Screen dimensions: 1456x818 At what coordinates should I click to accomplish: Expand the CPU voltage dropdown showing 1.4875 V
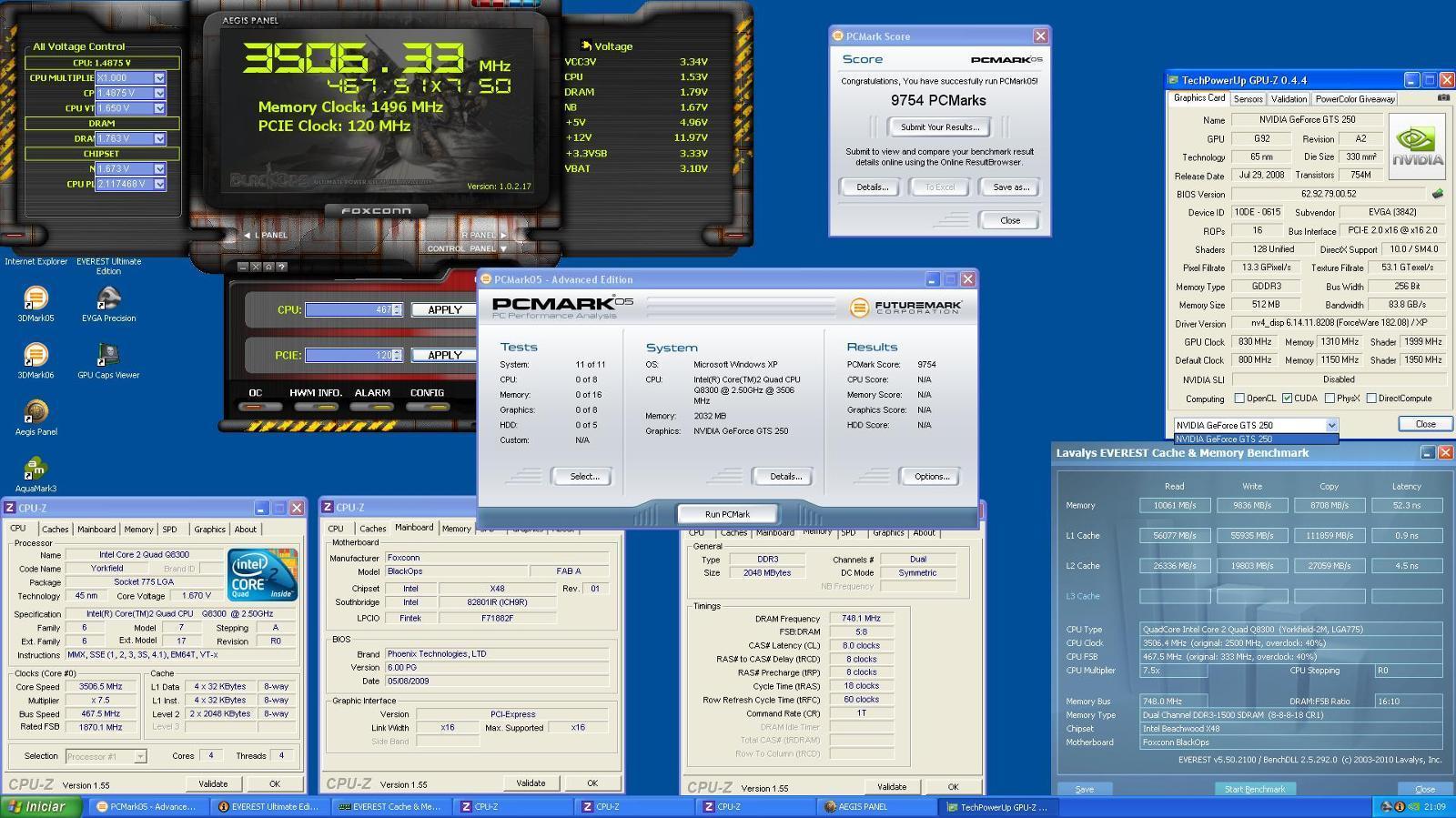(159, 93)
